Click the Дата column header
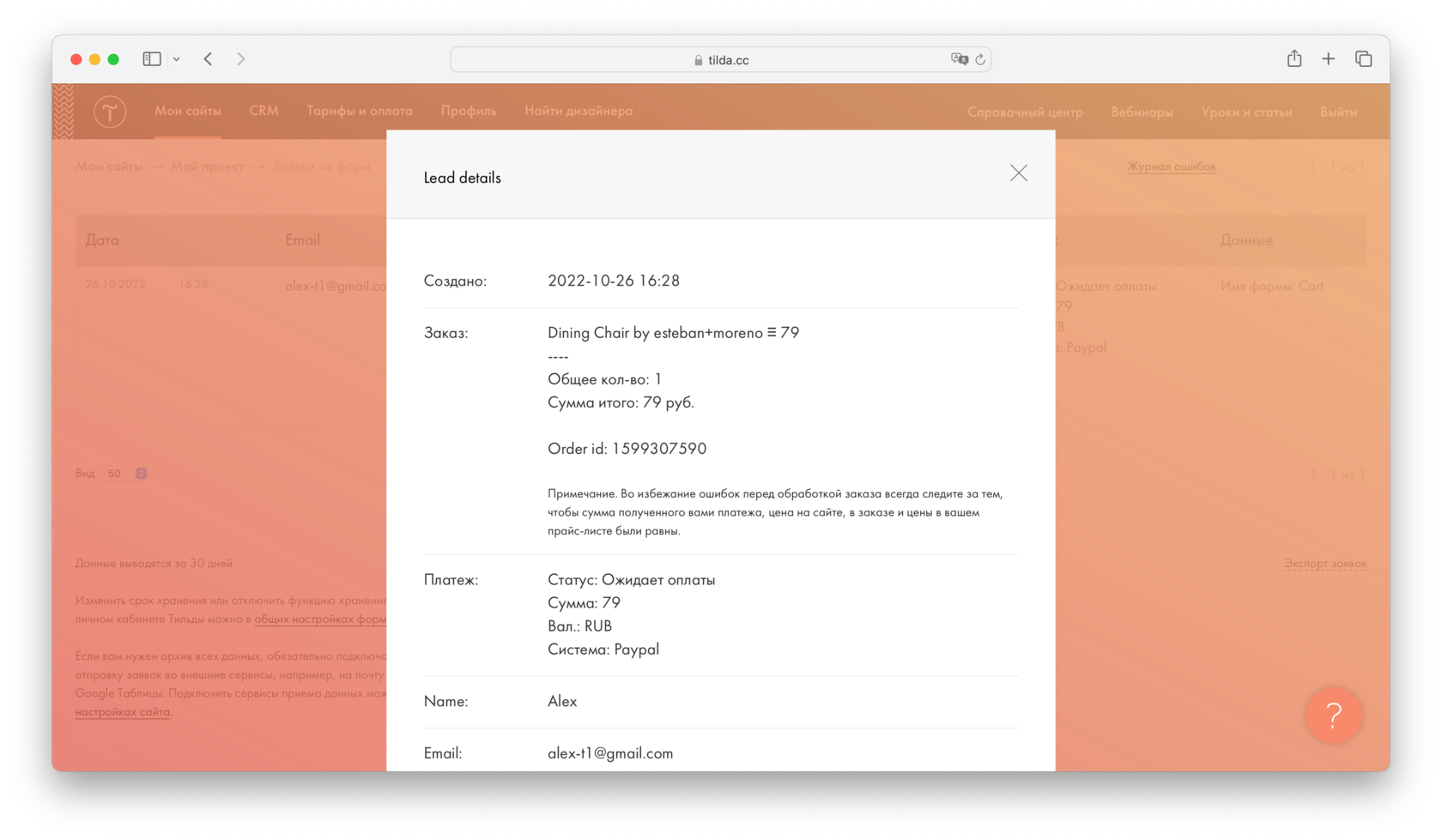 click(102, 240)
